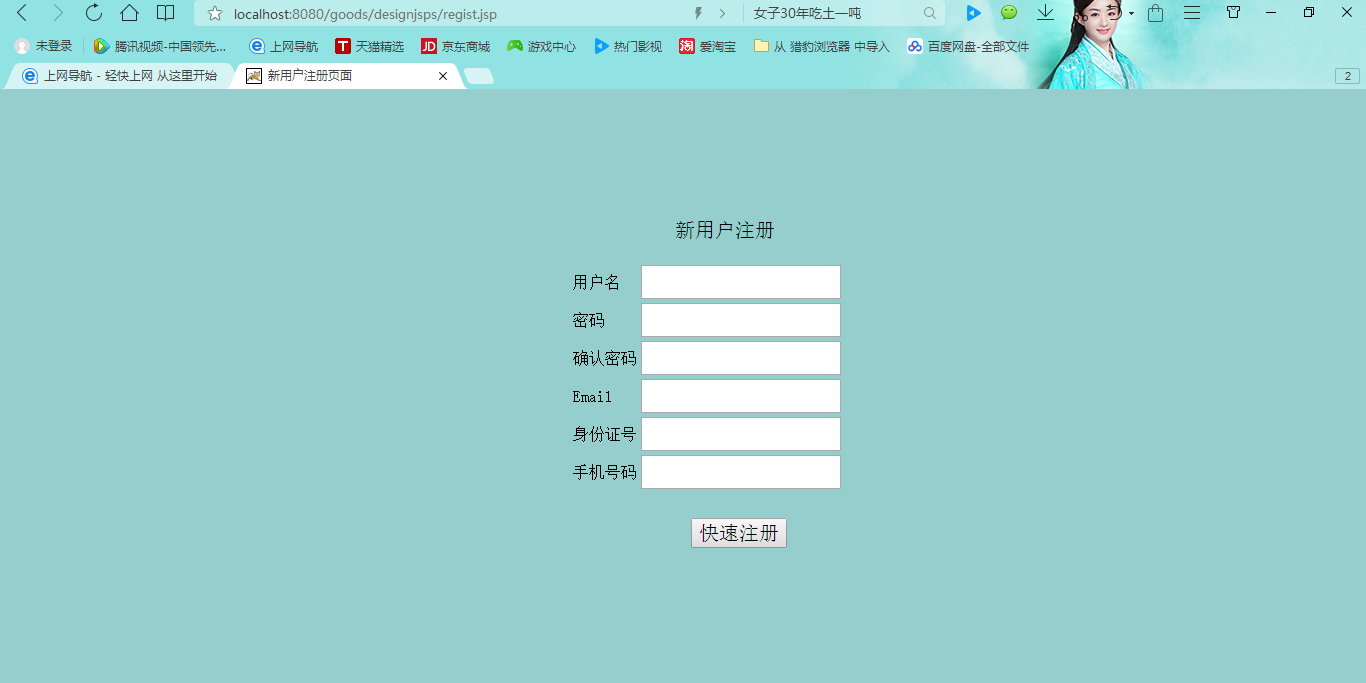Bookmark this page with the star icon
The height and width of the screenshot is (683, 1366).
(x=215, y=13)
